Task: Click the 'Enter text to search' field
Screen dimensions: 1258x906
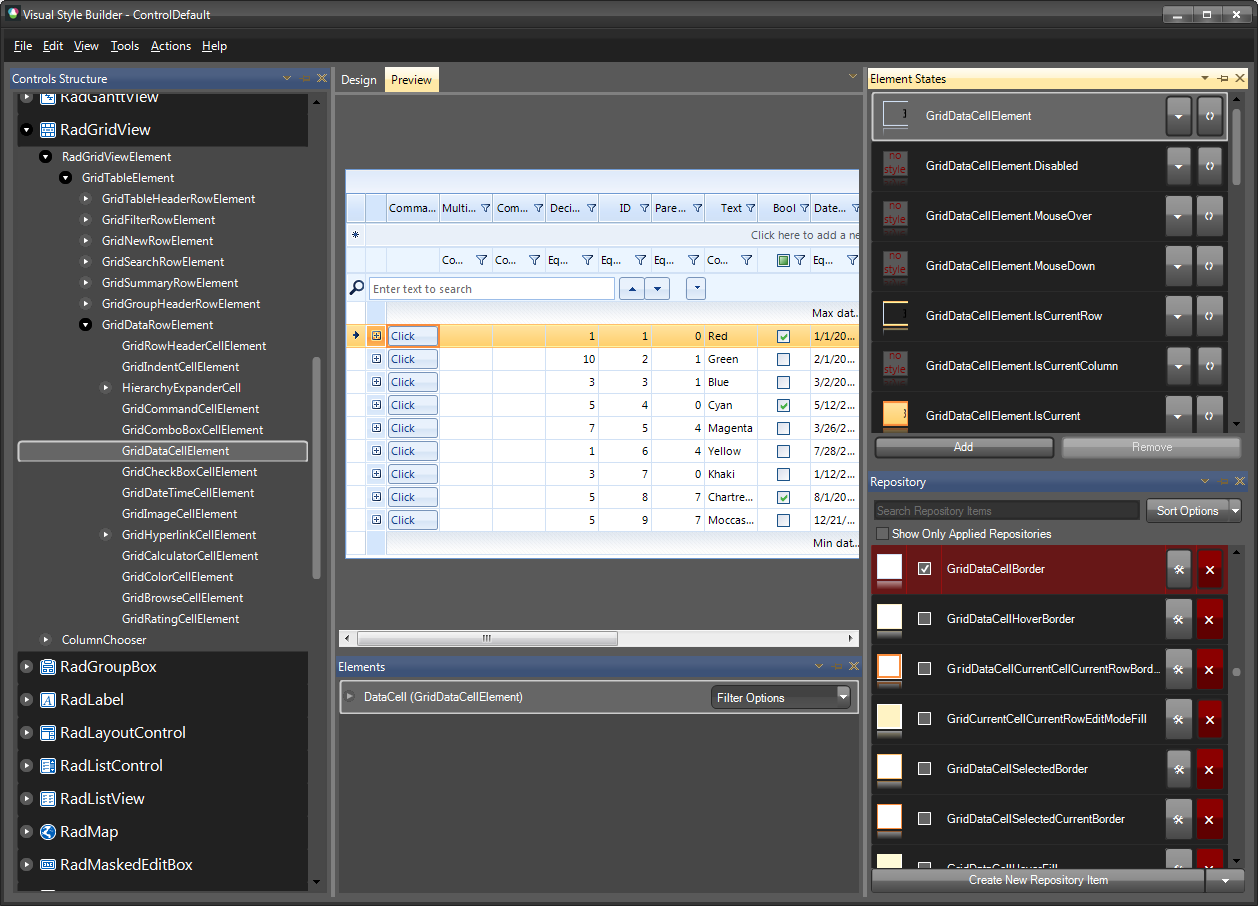Action: [492, 289]
